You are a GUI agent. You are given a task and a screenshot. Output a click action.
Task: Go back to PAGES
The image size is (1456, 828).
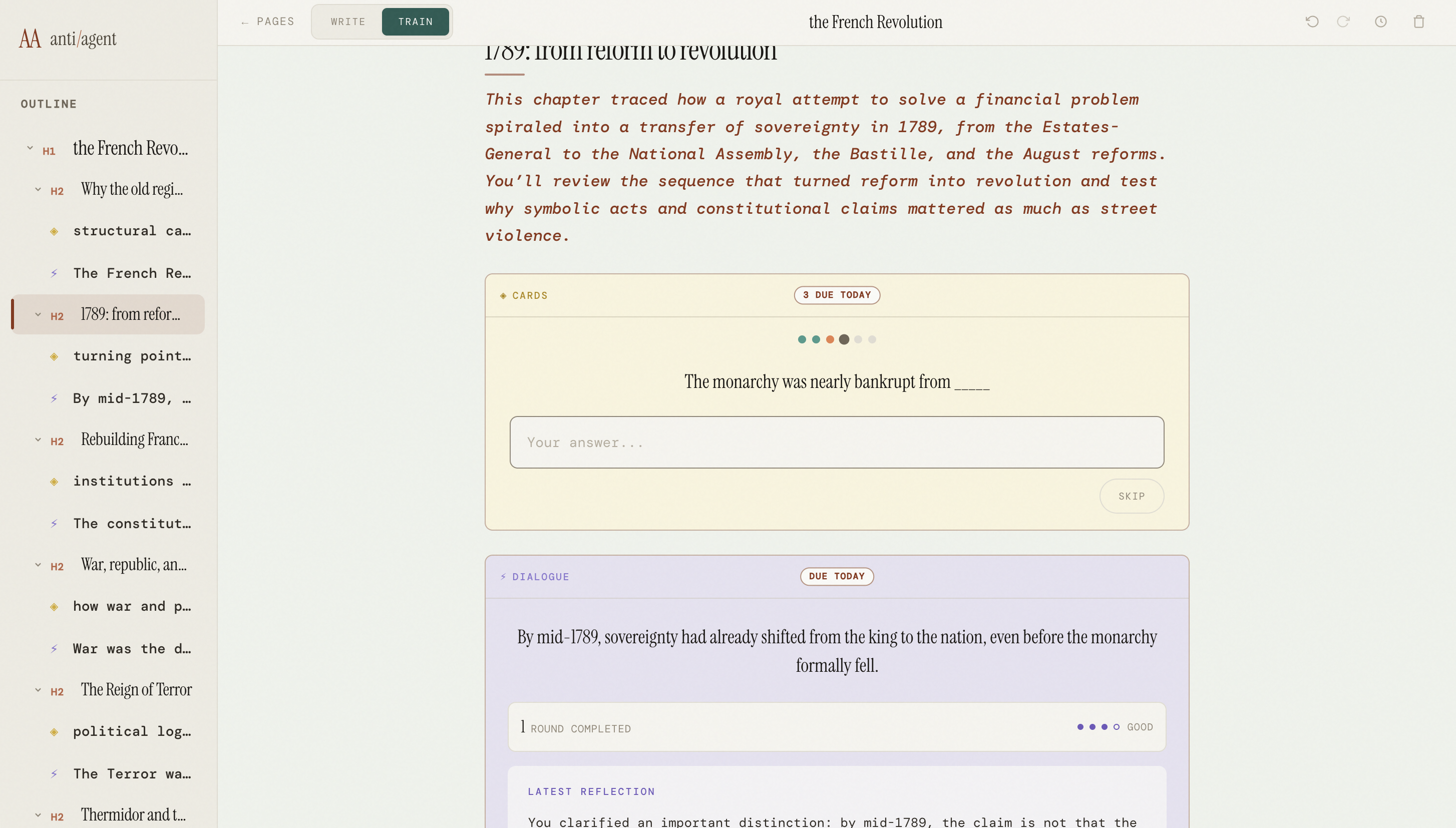[x=267, y=22]
